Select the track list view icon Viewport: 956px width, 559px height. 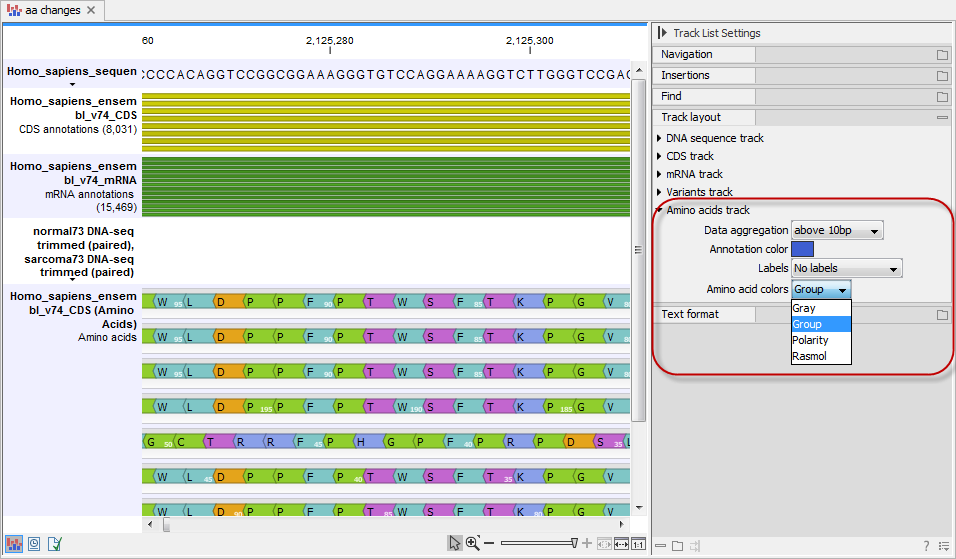click(14, 544)
